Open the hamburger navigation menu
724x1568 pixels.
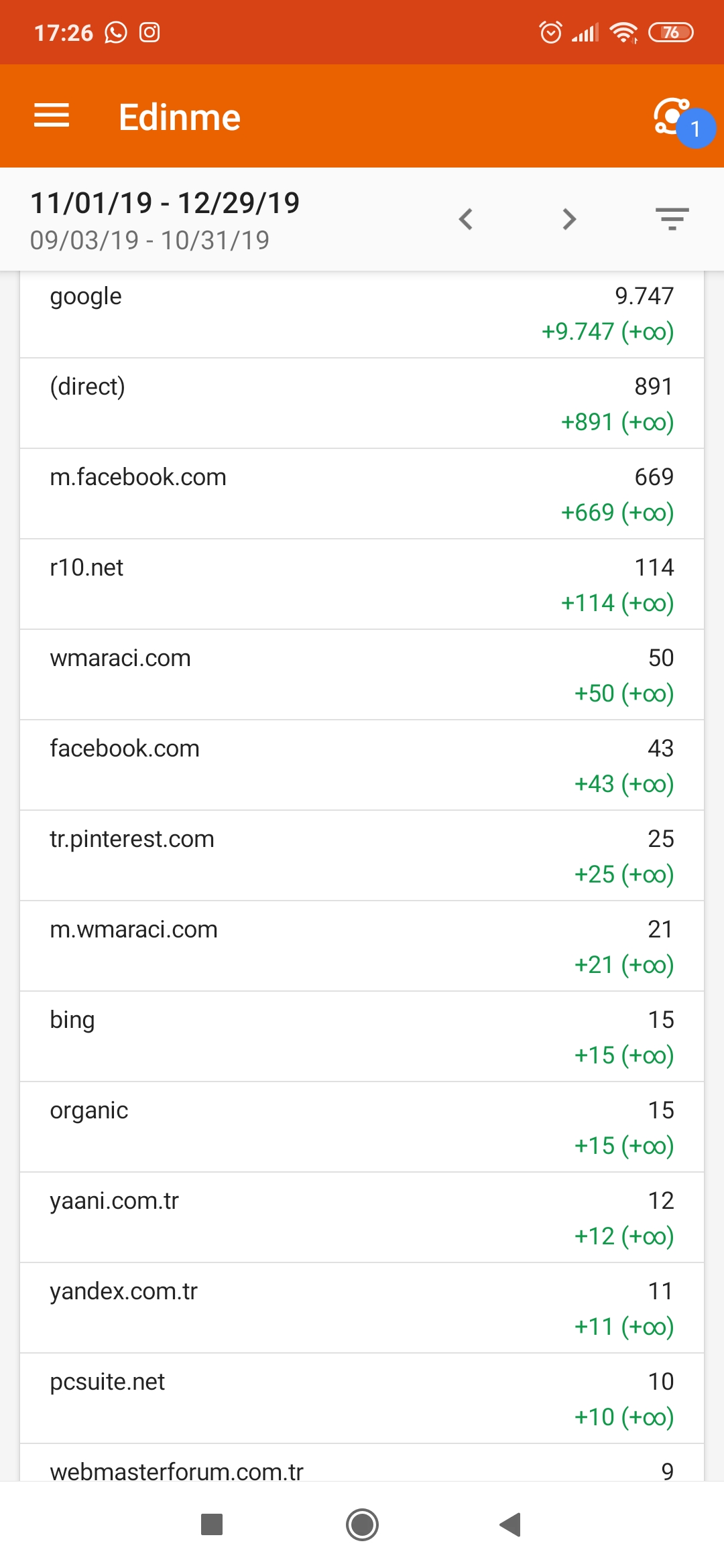52,116
